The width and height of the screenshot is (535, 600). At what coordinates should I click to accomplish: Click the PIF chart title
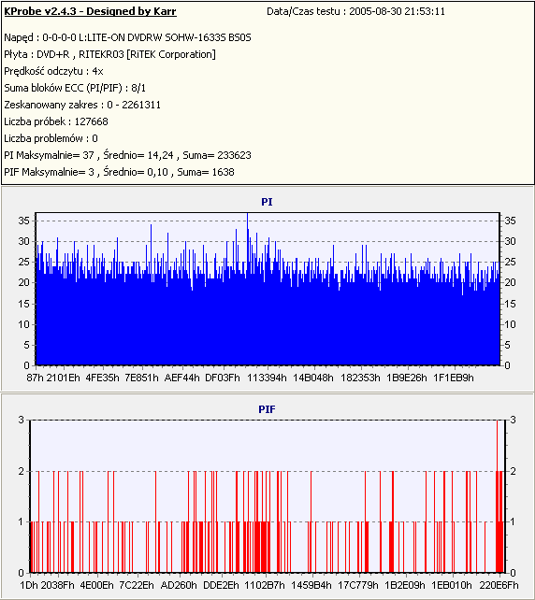267,409
